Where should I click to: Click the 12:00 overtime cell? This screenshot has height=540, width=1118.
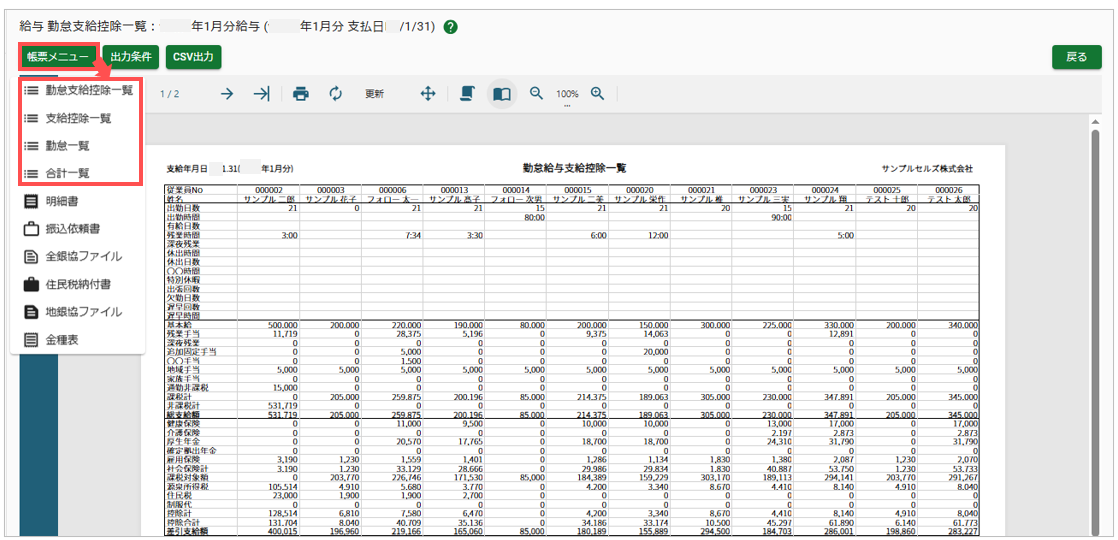[x=658, y=235]
